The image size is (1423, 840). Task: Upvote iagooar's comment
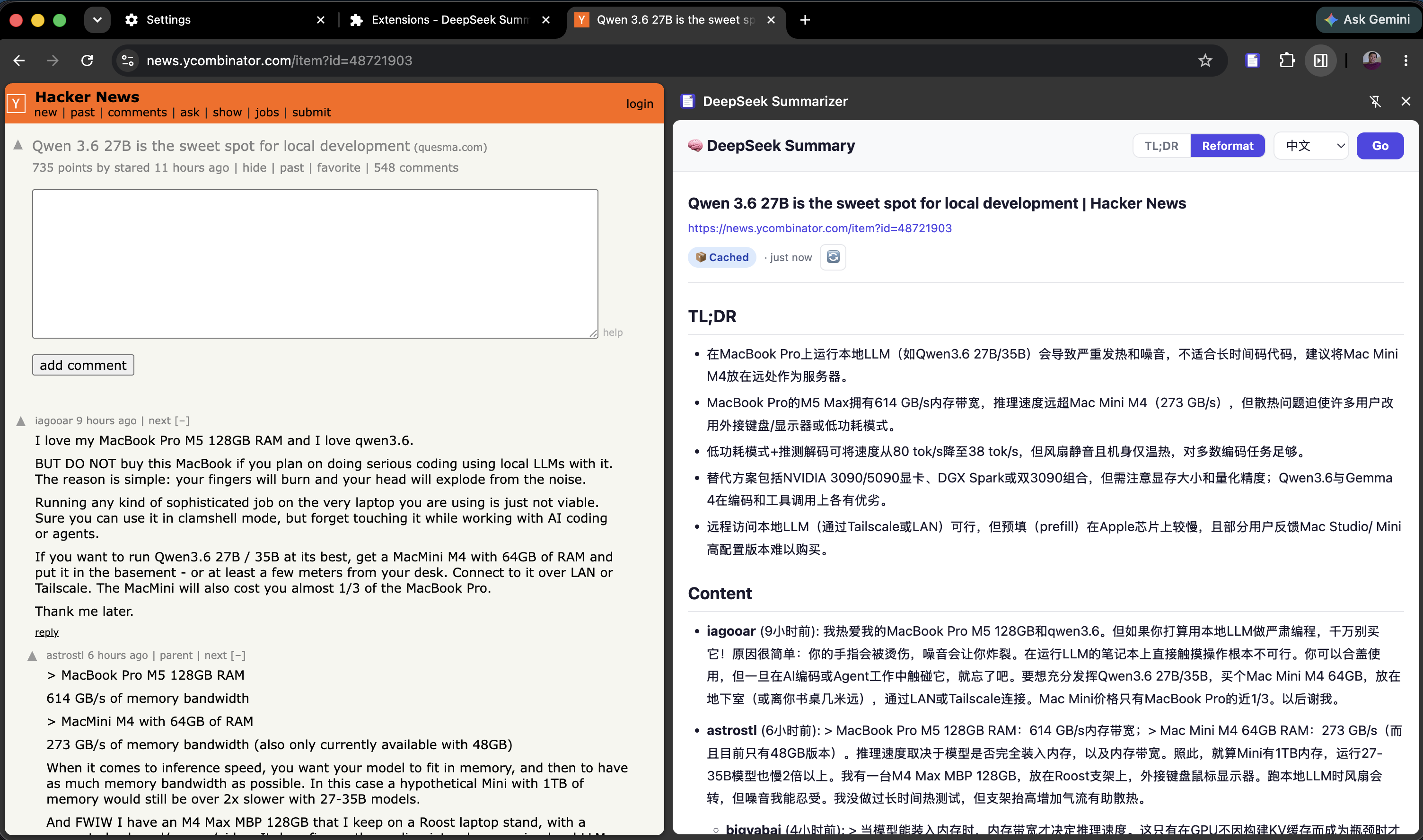21,421
